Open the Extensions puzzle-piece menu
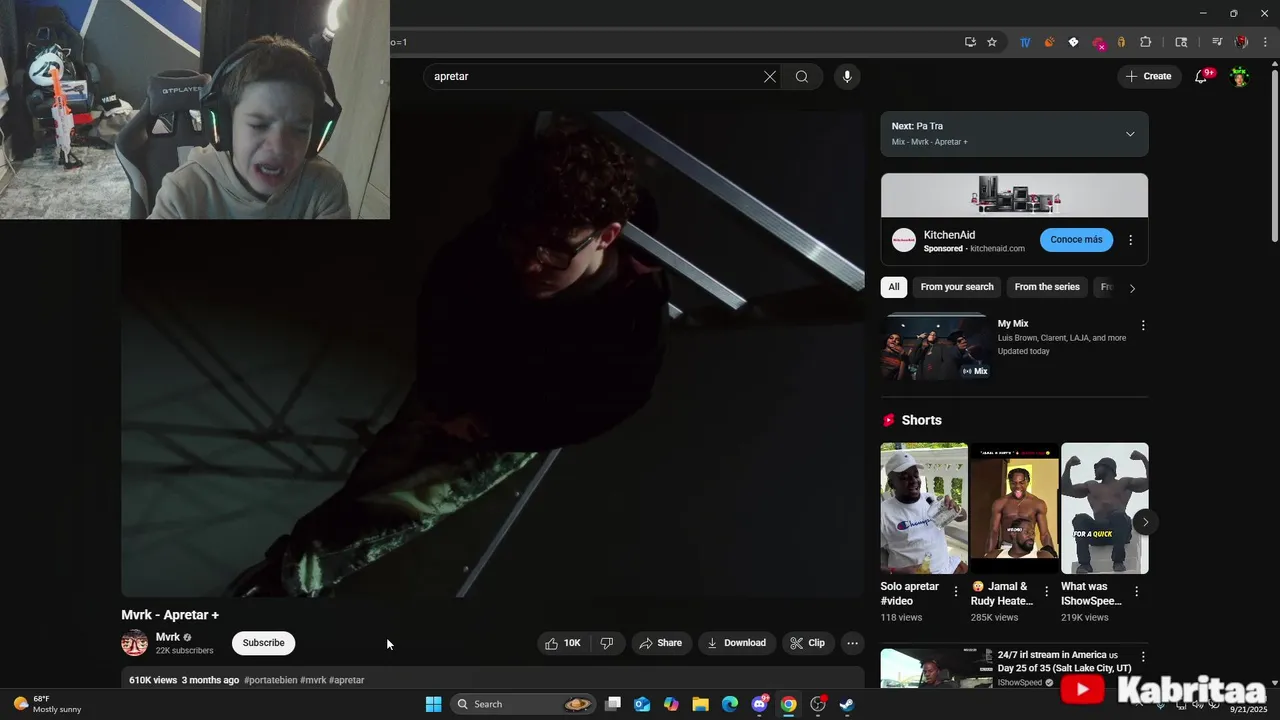 point(1146,42)
